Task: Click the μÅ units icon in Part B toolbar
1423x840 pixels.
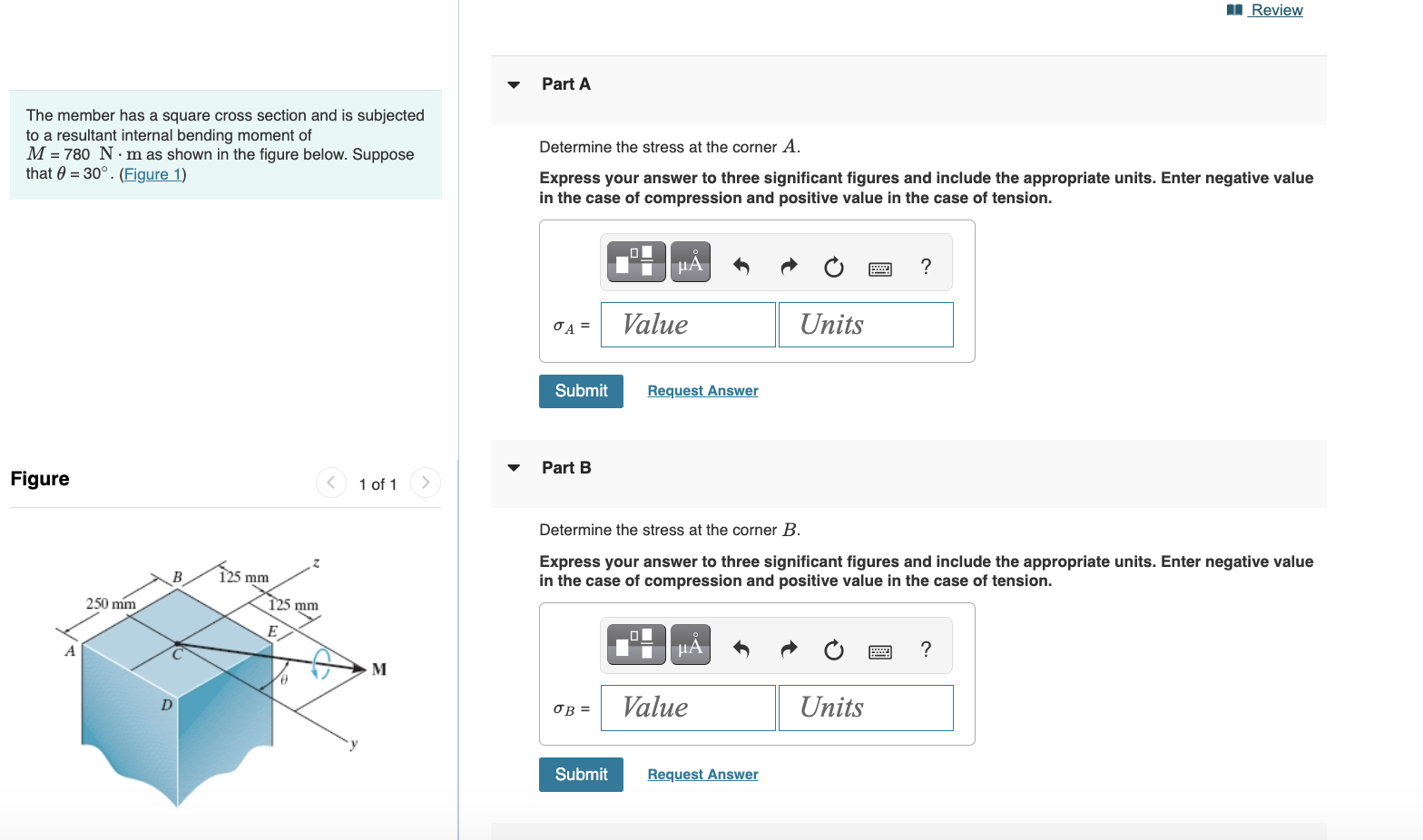Action: coord(690,644)
